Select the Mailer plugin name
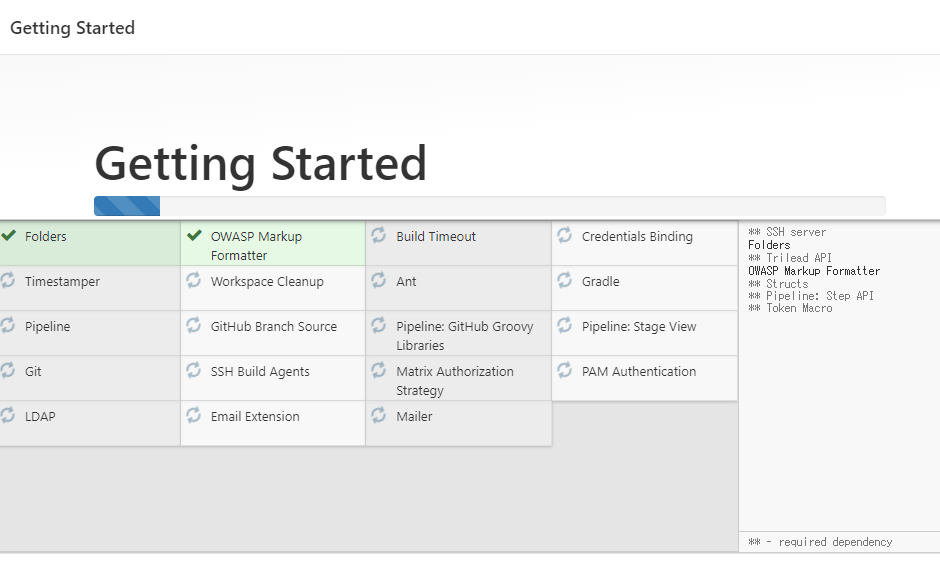 (x=414, y=416)
